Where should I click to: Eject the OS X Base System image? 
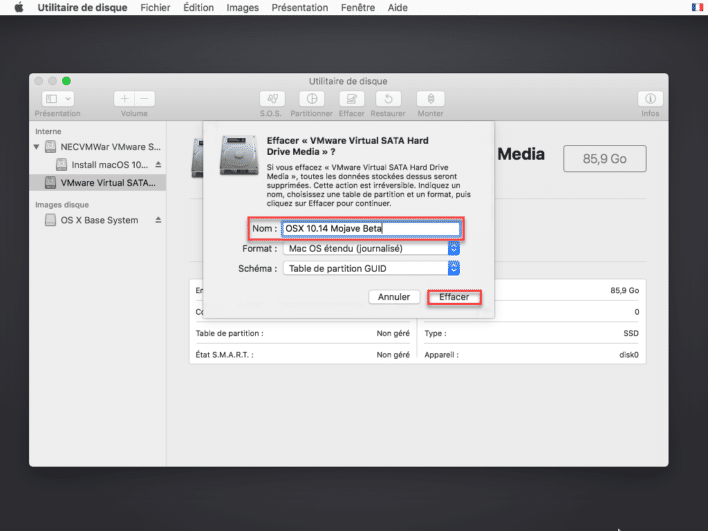tap(158, 220)
